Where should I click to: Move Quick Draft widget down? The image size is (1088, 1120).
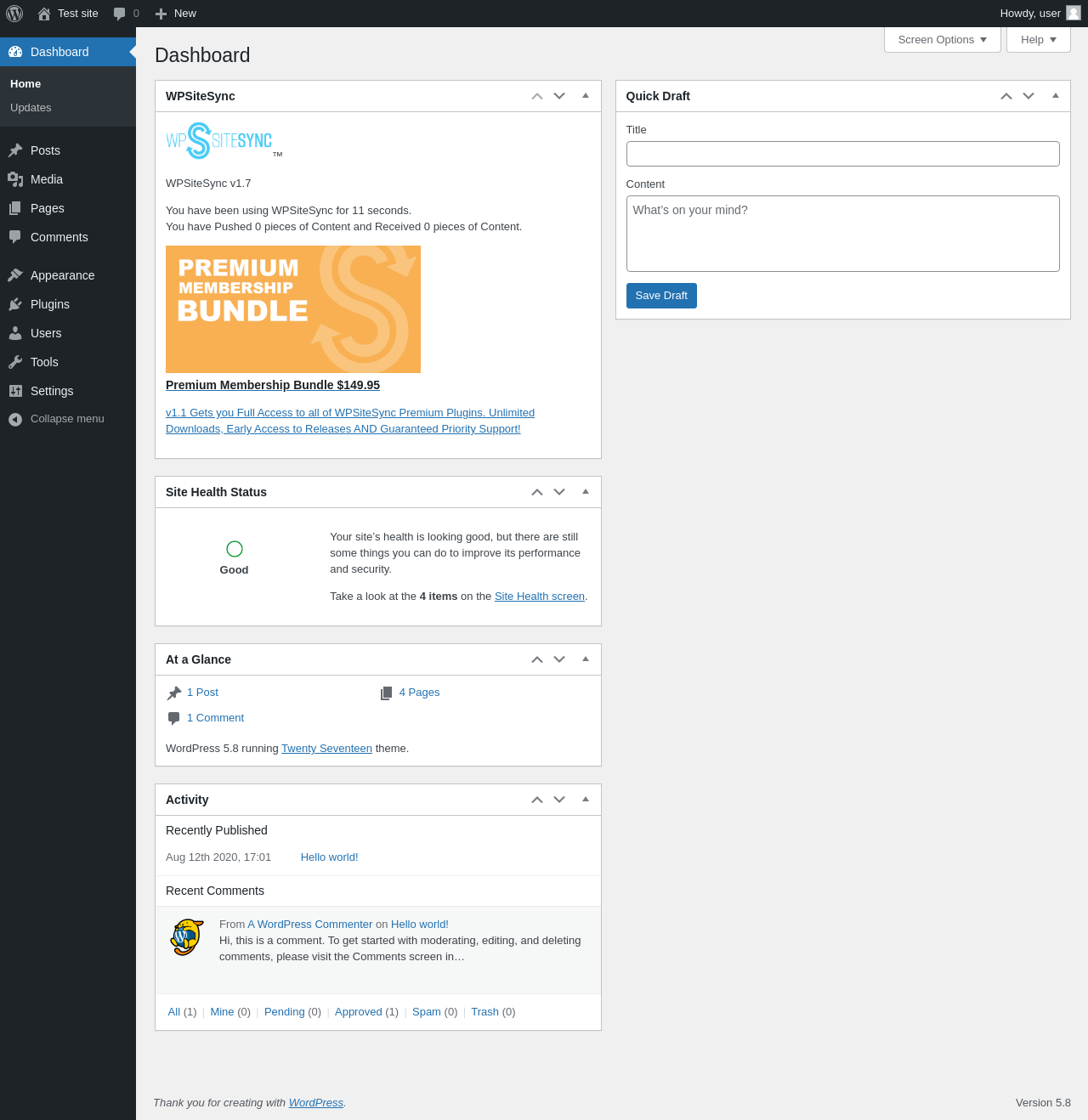coord(1028,96)
